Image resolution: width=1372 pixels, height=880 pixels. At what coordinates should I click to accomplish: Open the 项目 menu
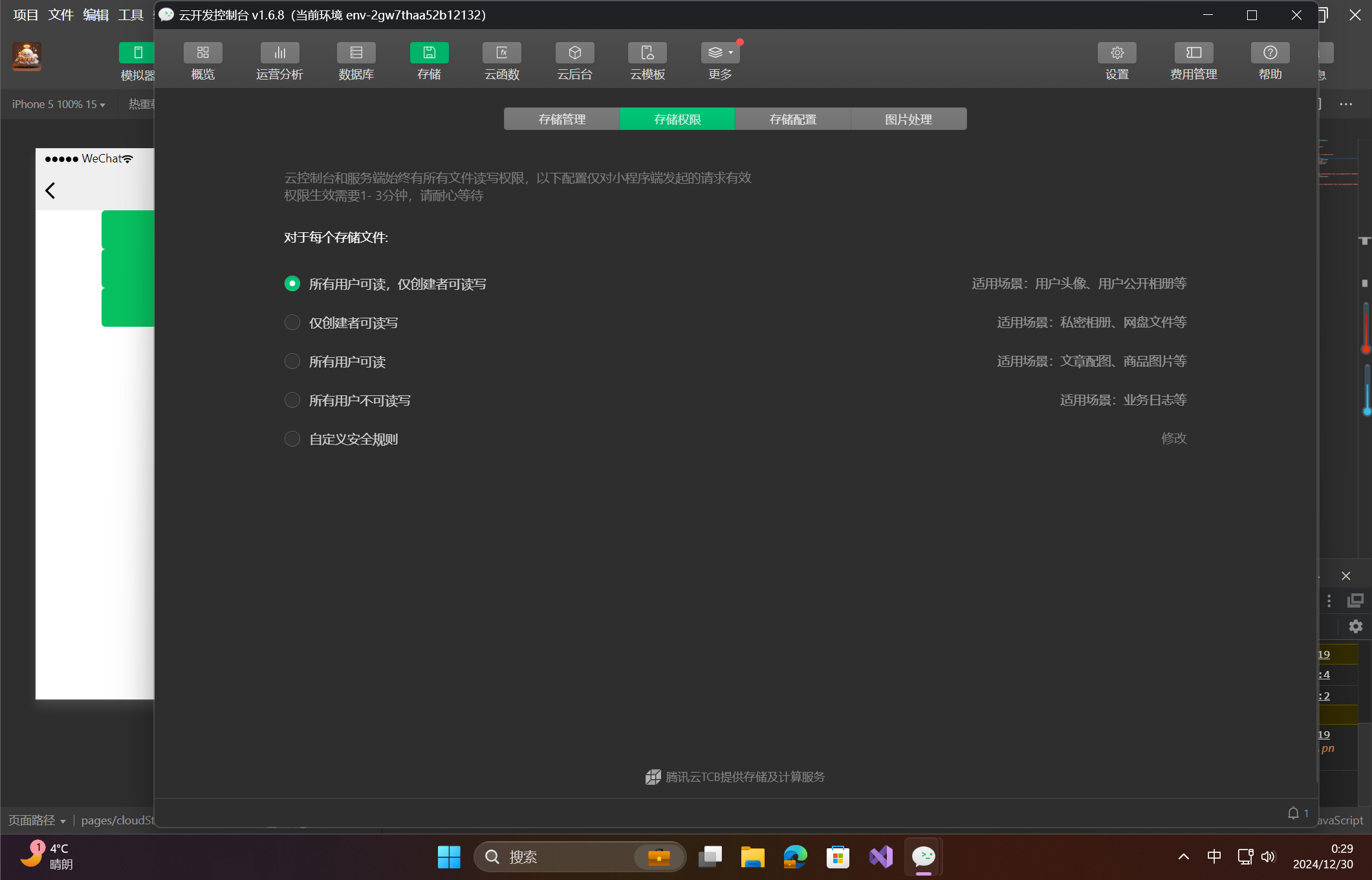coord(25,14)
